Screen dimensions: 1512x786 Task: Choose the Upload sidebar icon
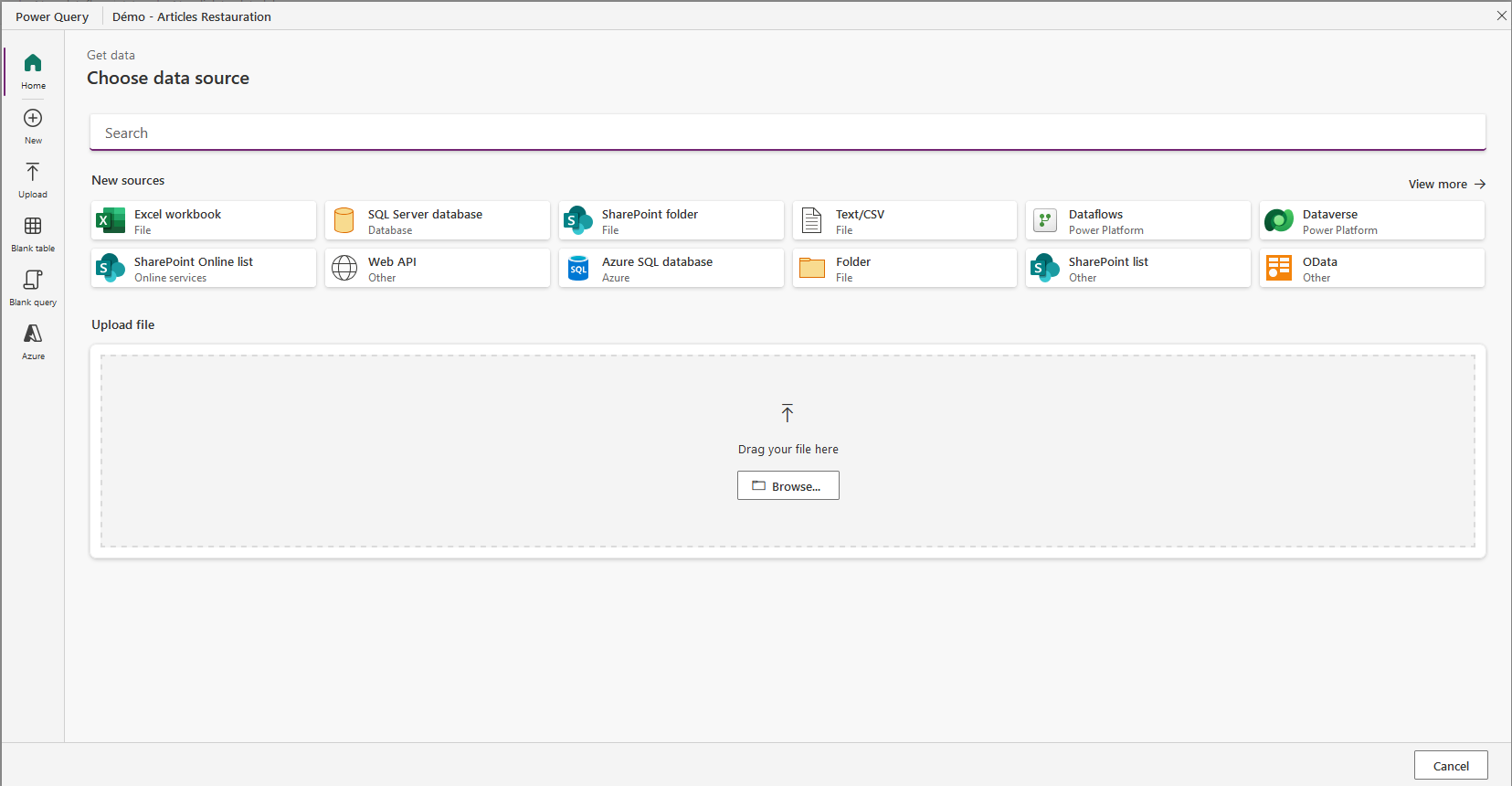[x=33, y=172]
